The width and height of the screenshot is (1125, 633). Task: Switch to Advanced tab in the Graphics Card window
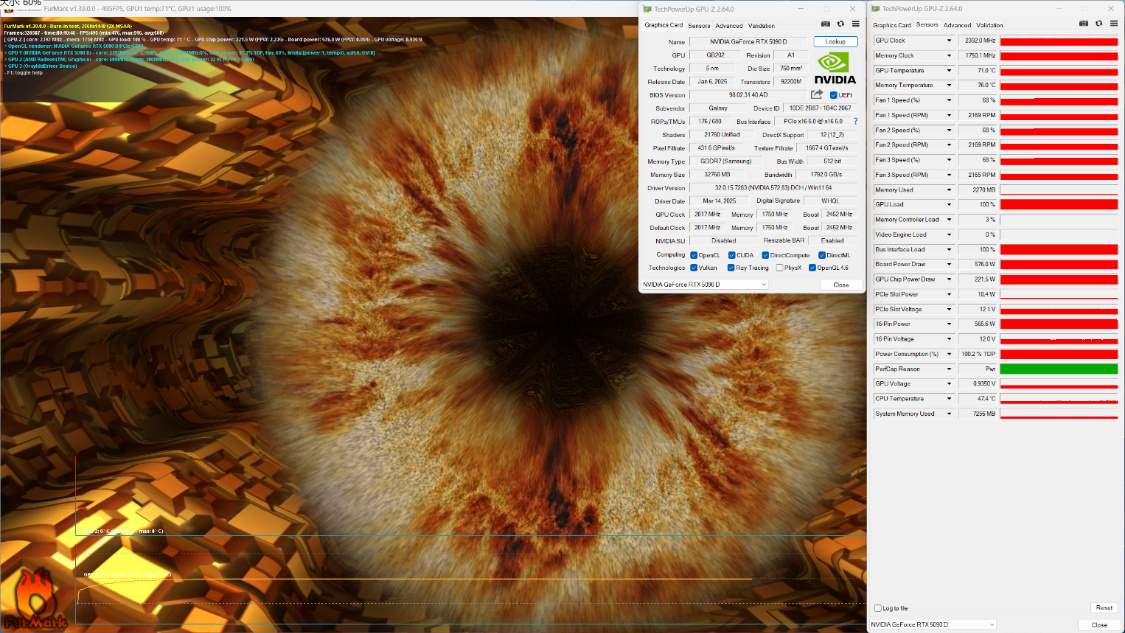pos(729,26)
